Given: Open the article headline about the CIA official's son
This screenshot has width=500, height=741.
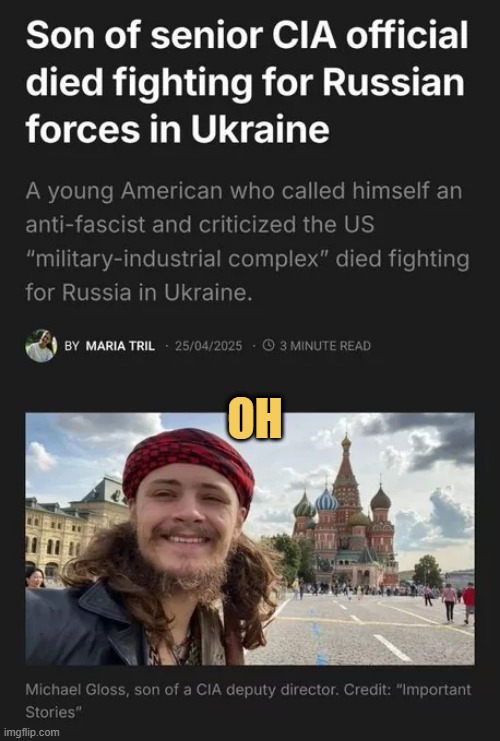Looking at the screenshot, I should click(x=247, y=83).
